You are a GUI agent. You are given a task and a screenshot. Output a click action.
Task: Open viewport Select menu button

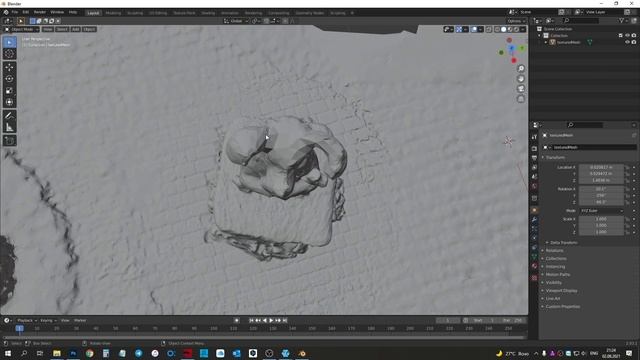tap(62, 29)
